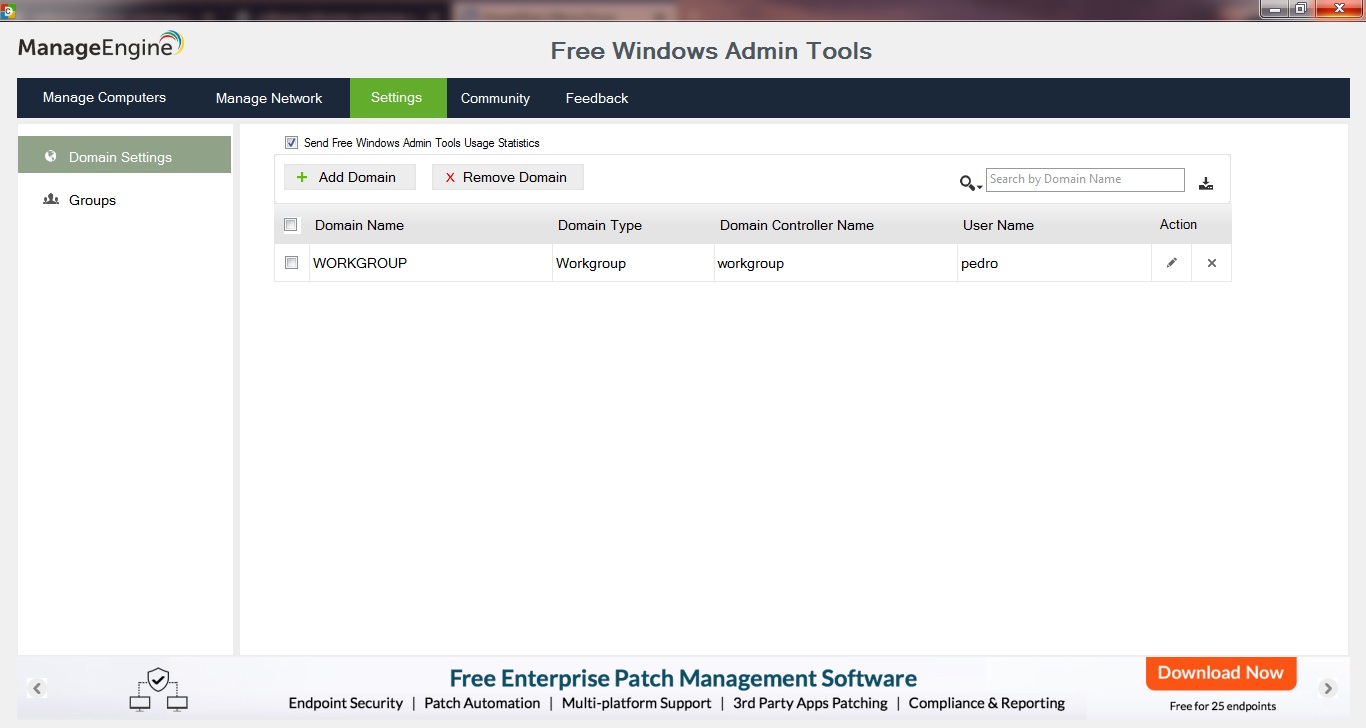Open the Community tab

tap(495, 98)
